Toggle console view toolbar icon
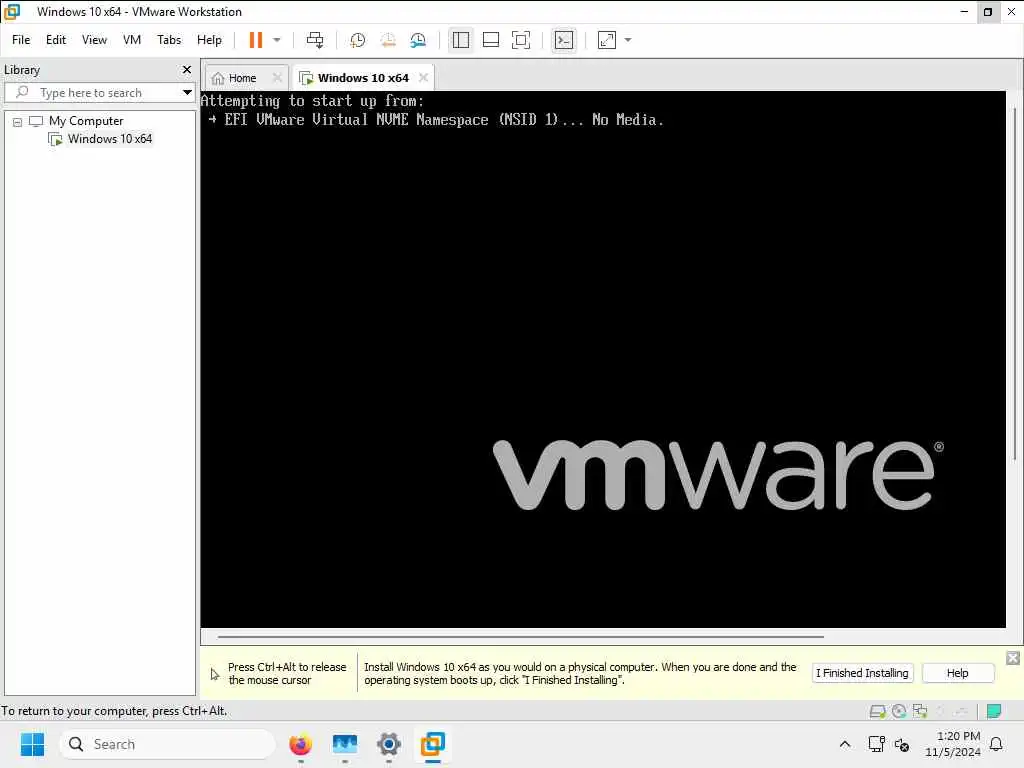Screen dimensions: 1024x768 click(x=564, y=40)
